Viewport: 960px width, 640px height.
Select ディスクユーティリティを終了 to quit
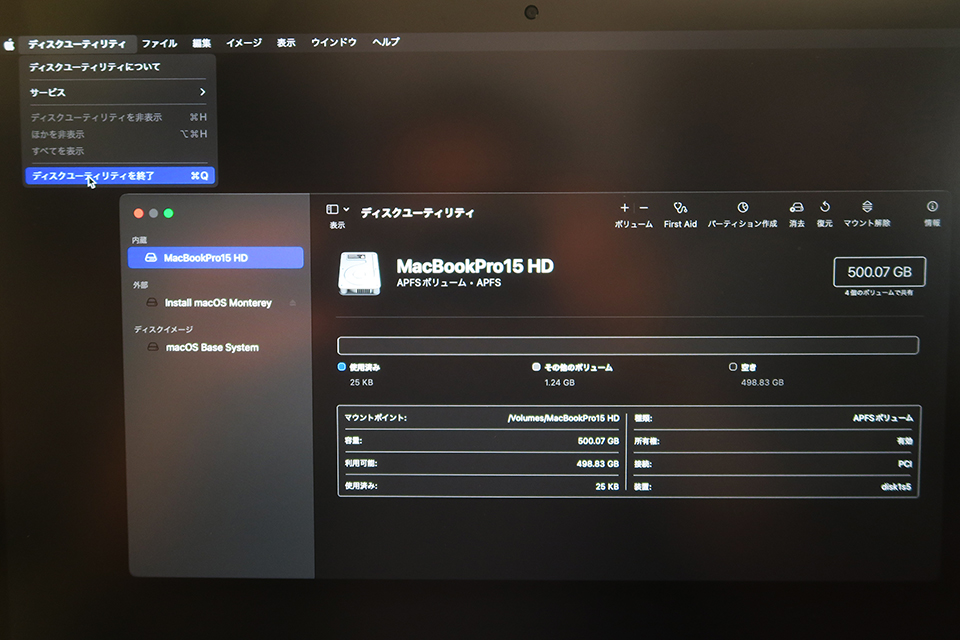[x=120, y=176]
